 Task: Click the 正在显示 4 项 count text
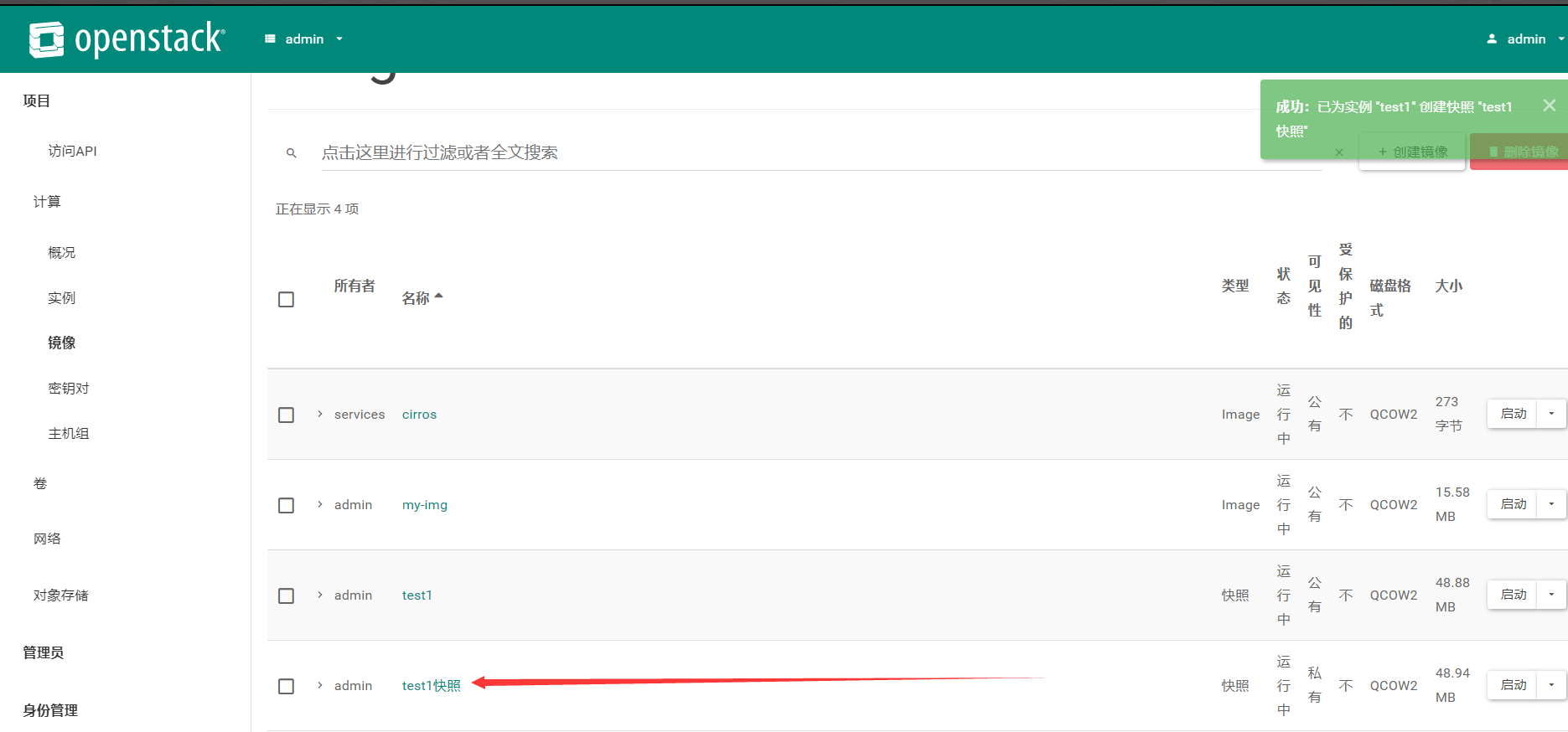coord(318,209)
